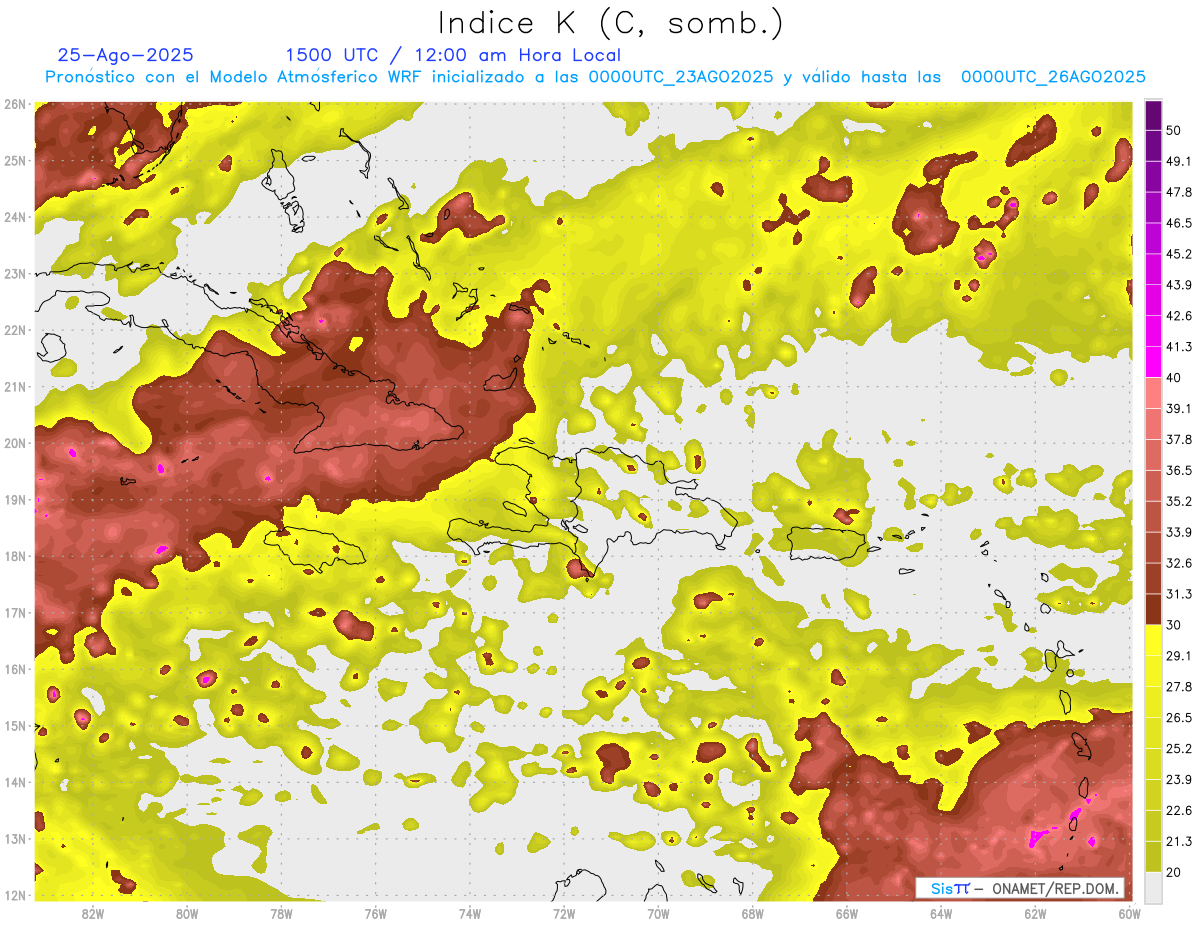Click the colorbar label '39.1'

point(1179,408)
